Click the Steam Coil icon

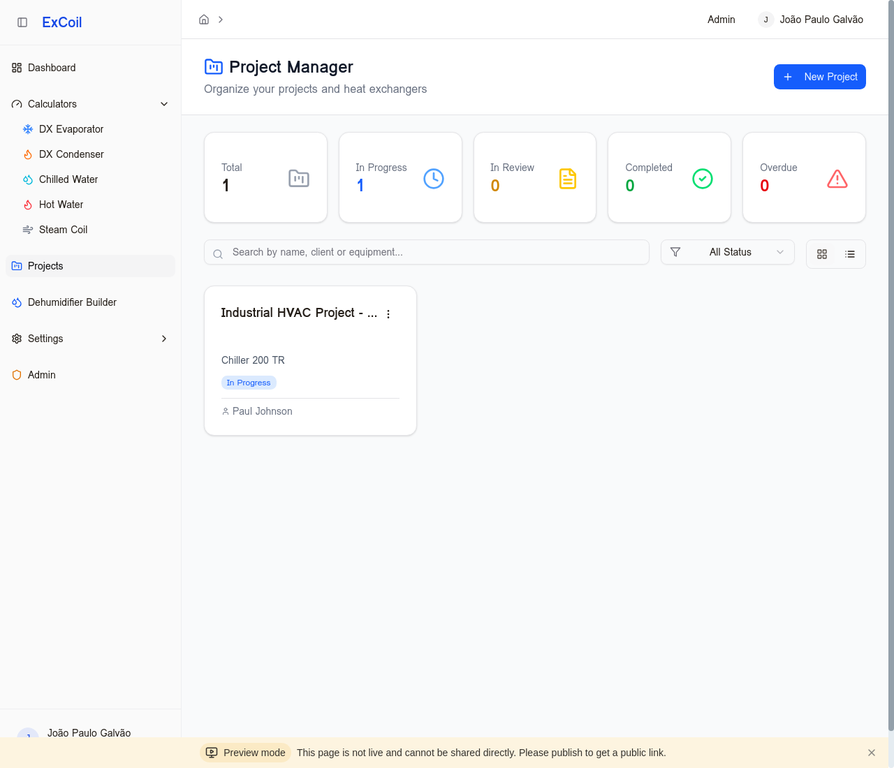[27, 229]
